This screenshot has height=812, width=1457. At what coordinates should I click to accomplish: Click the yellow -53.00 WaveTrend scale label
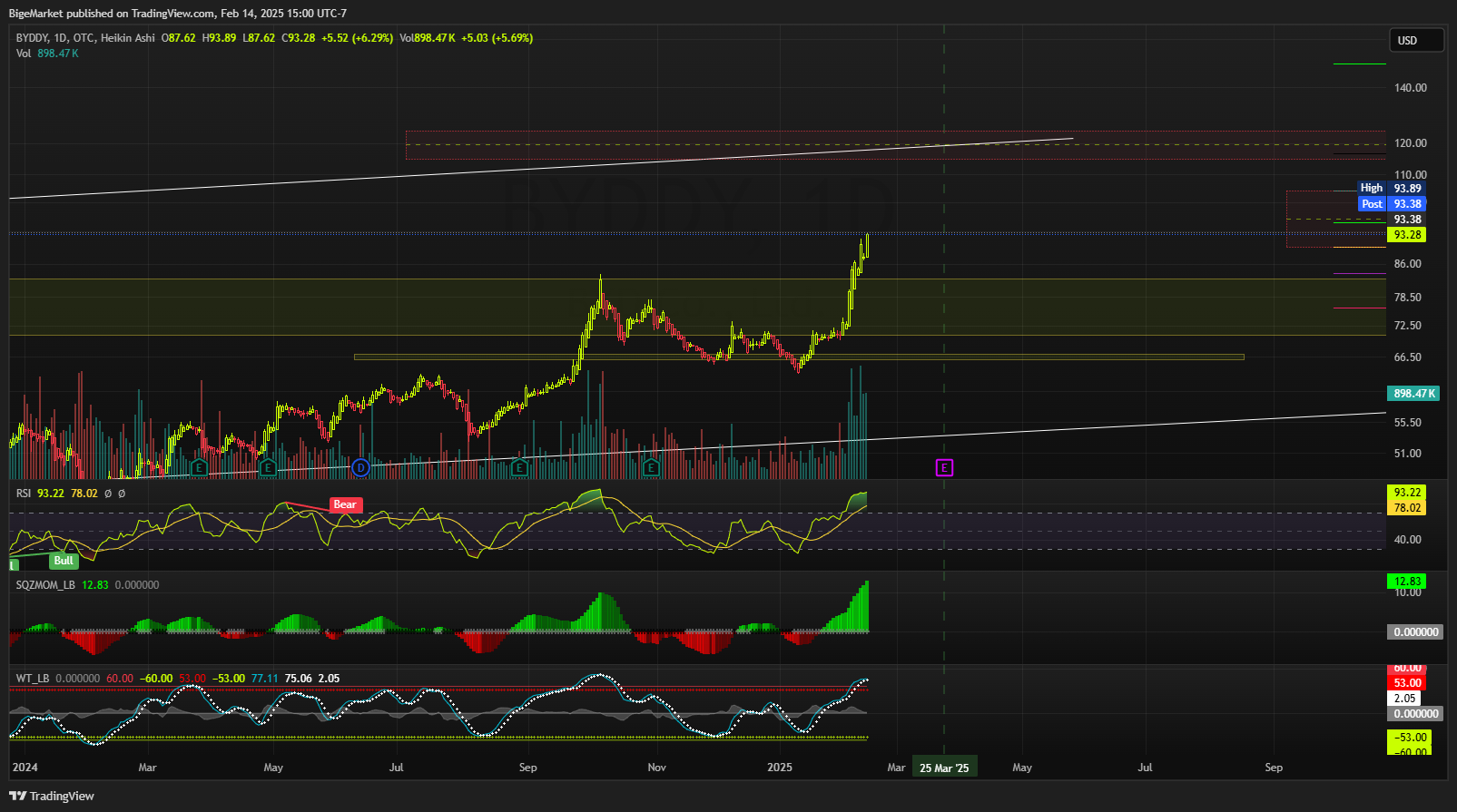pos(1410,738)
